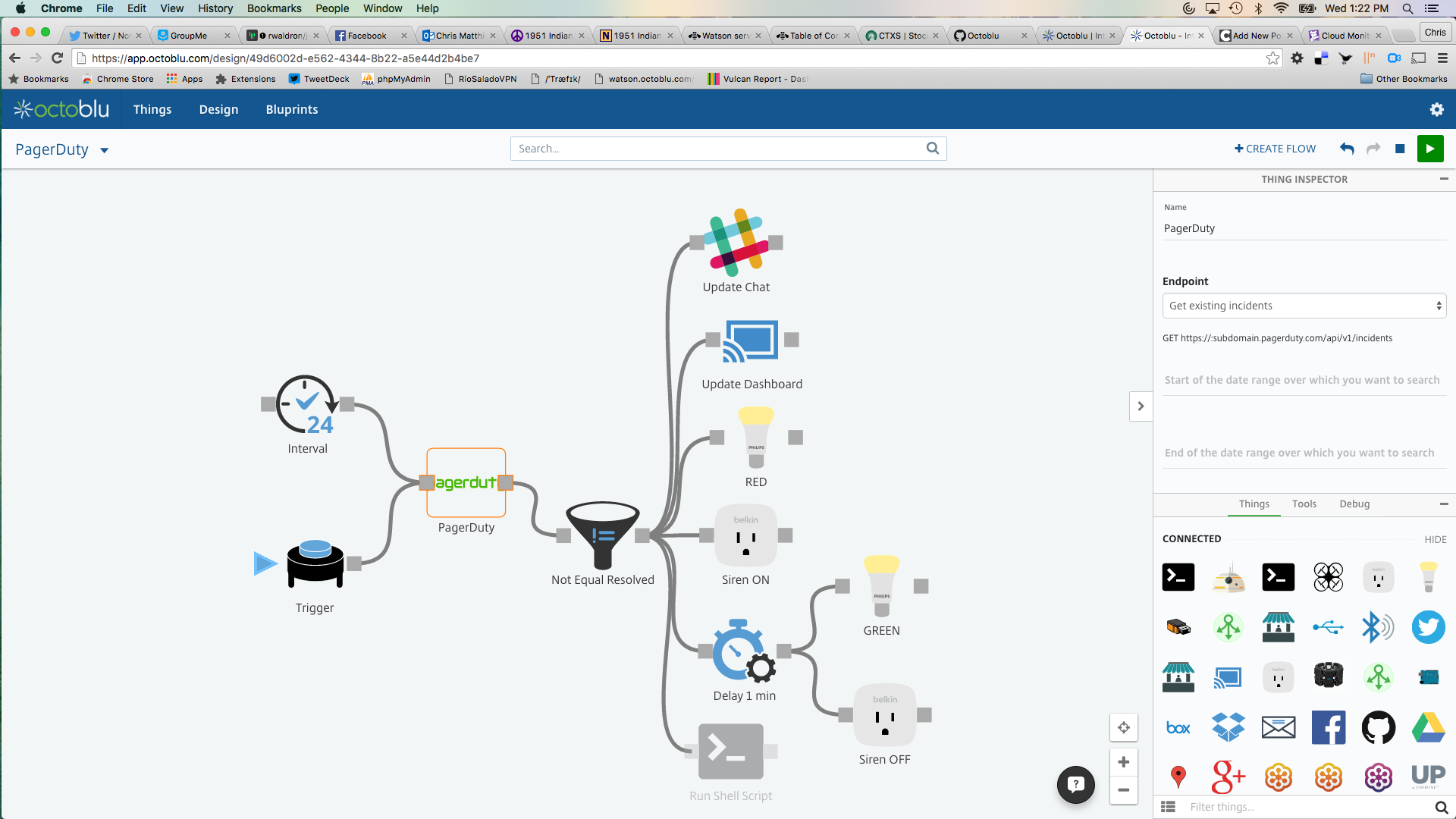The image size is (1456, 819).
Task: Click the CREATE FLOW button
Action: click(1276, 149)
